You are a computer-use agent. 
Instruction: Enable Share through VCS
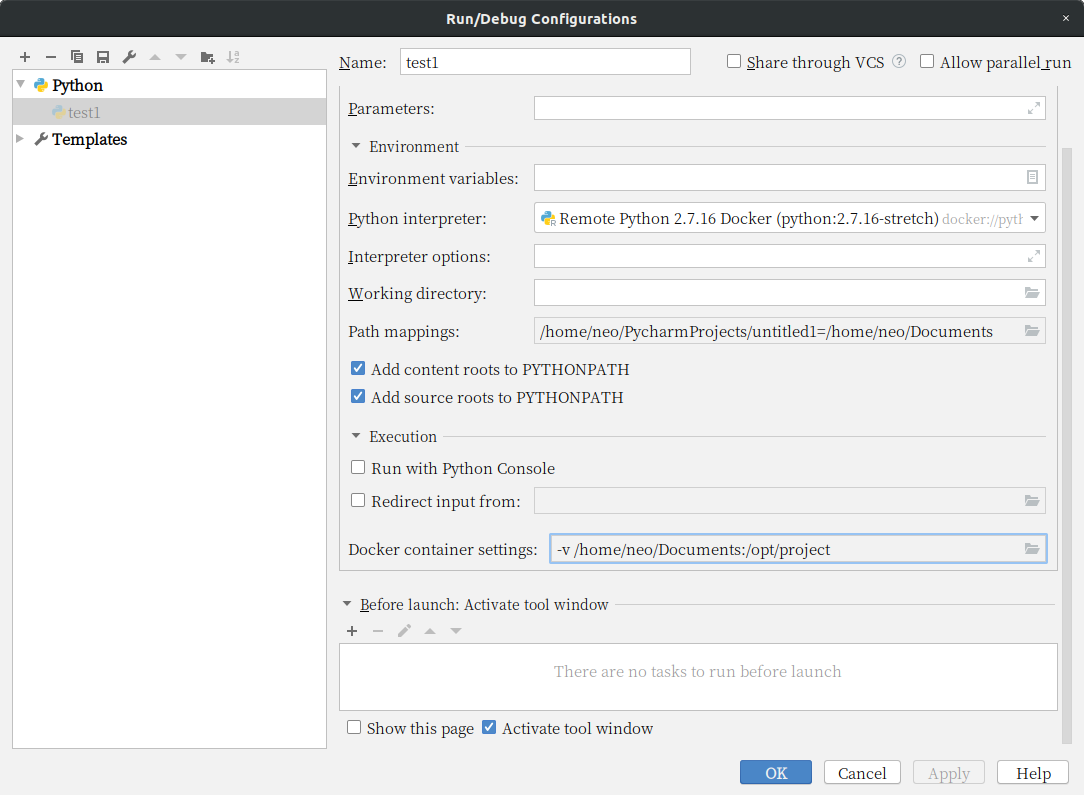(733, 62)
